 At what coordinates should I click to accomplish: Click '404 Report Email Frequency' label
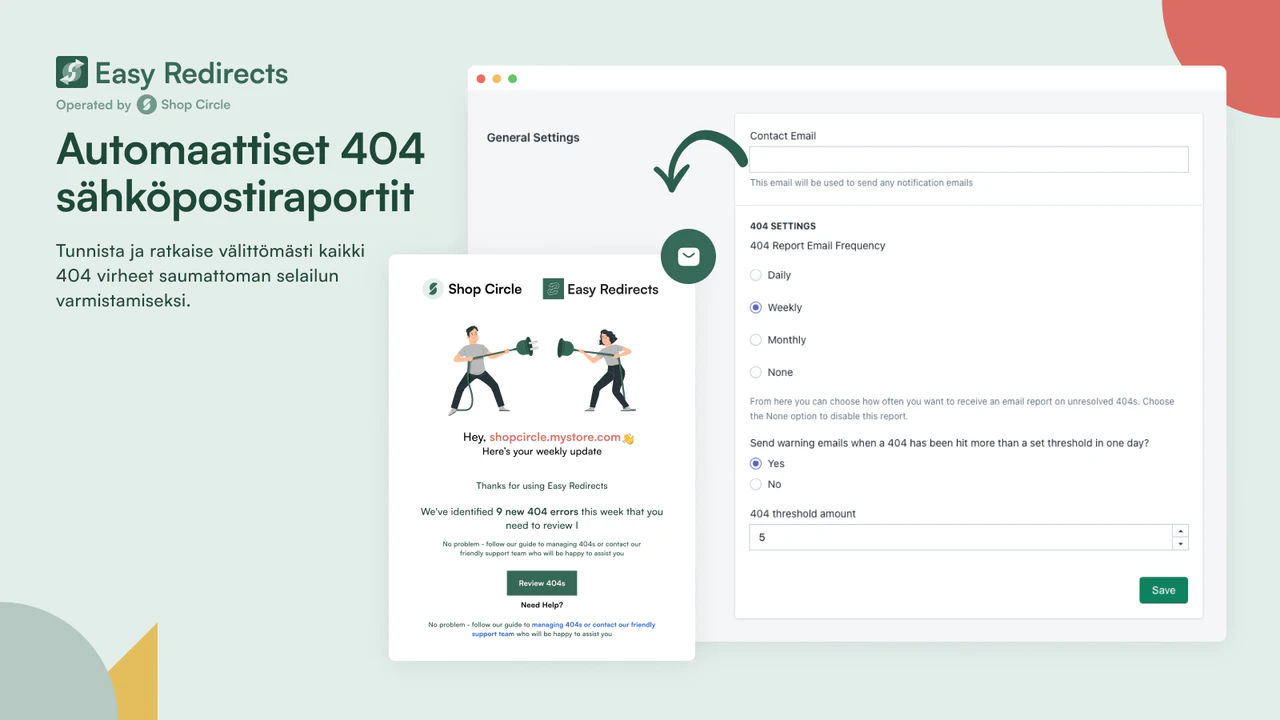(x=818, y=246)
